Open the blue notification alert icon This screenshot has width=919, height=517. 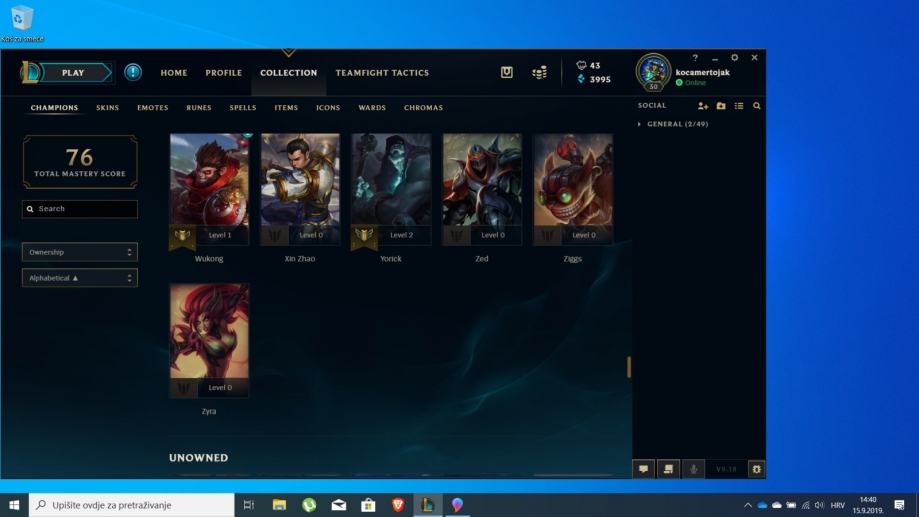133,72
